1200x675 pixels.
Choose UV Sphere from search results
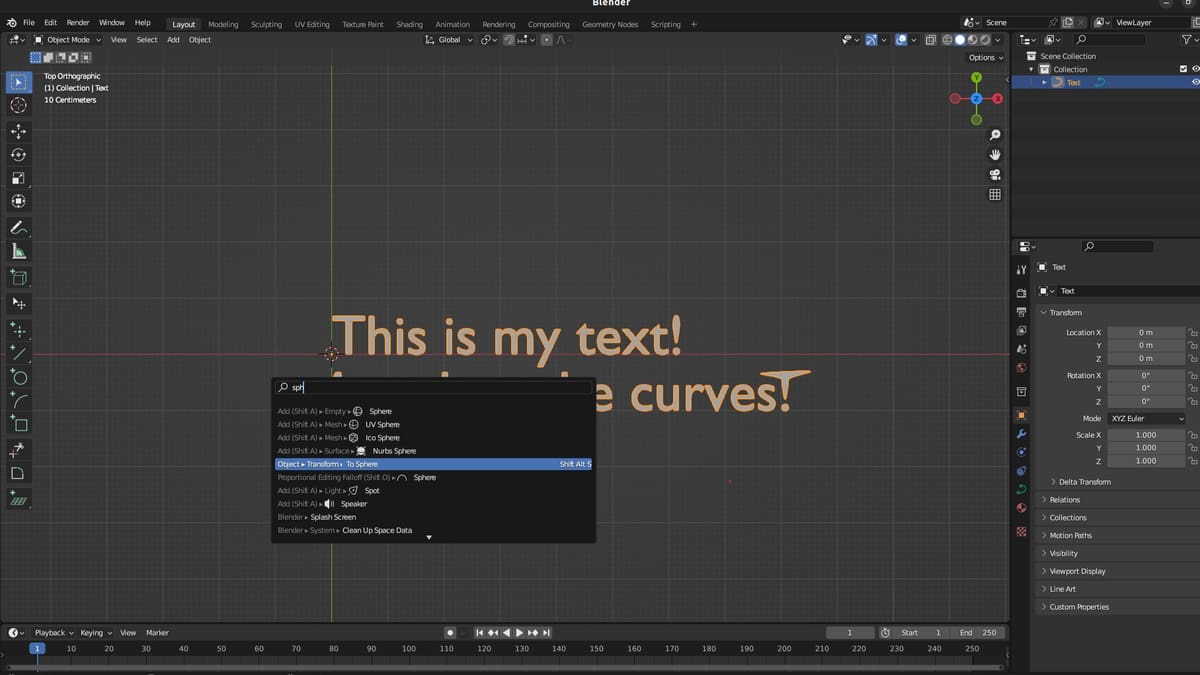coord(434,424)
